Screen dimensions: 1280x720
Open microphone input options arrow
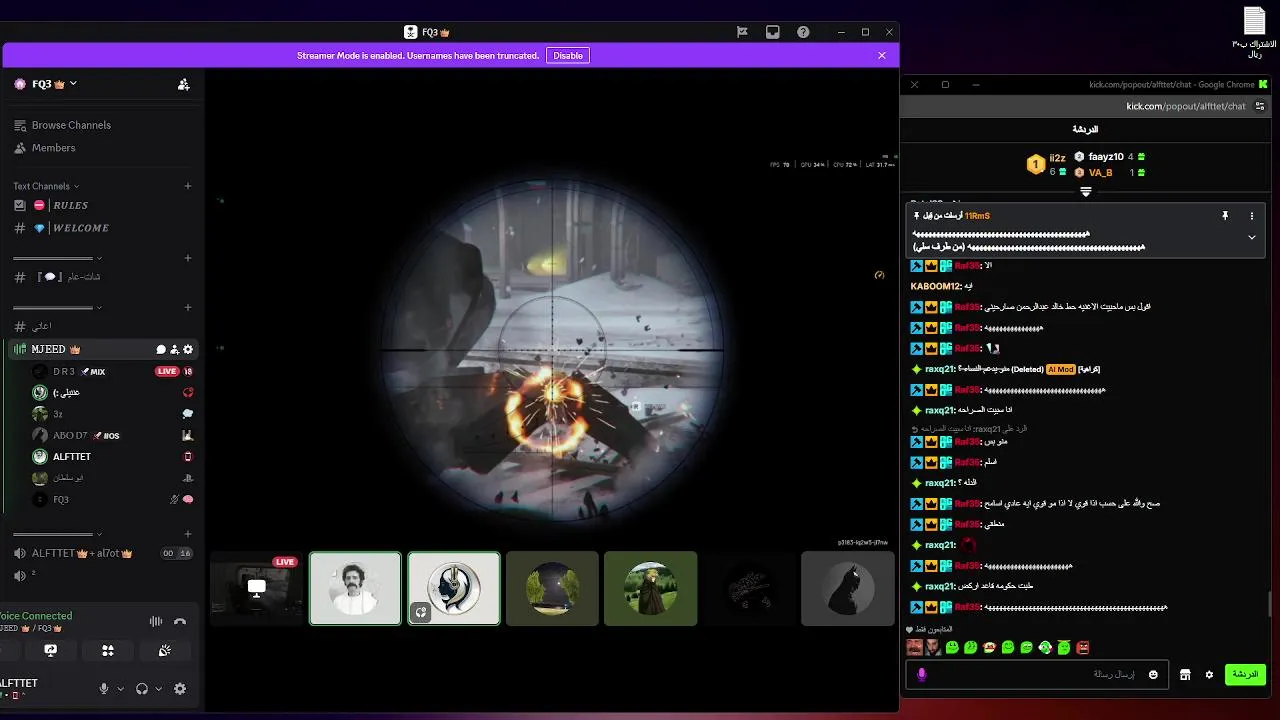pyautogui.click(x=120, y=689)
